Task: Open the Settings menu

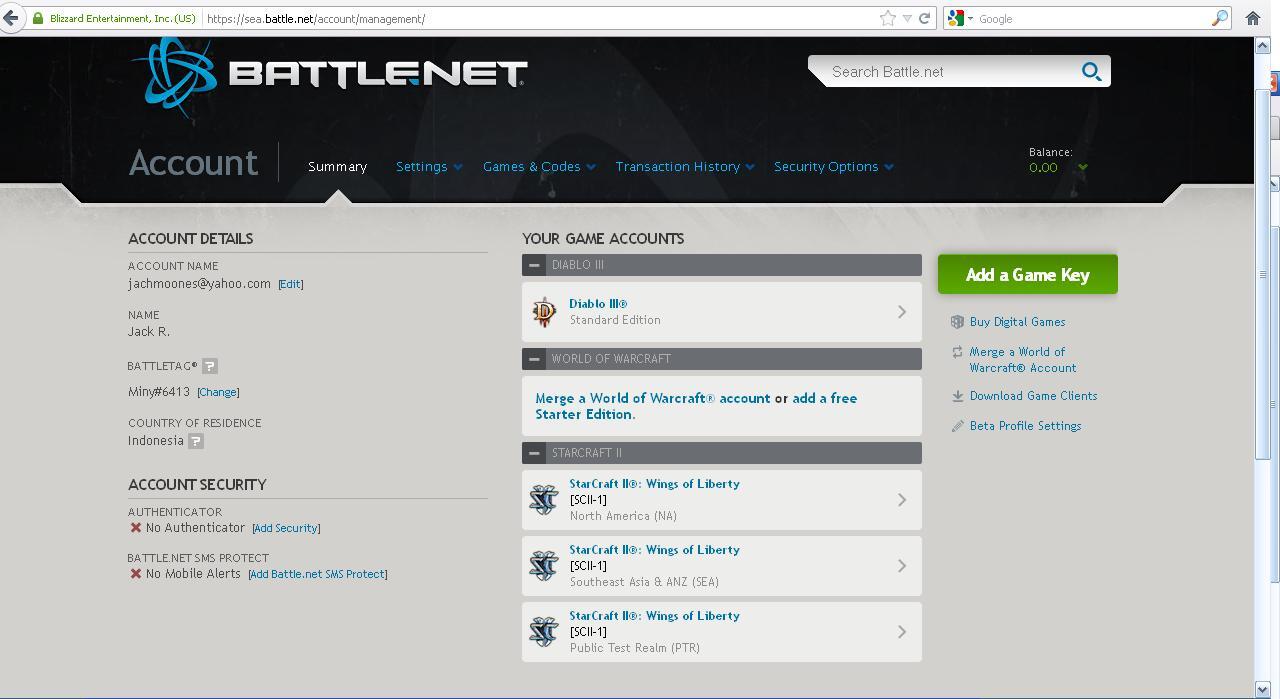Action: click(429, 167)
